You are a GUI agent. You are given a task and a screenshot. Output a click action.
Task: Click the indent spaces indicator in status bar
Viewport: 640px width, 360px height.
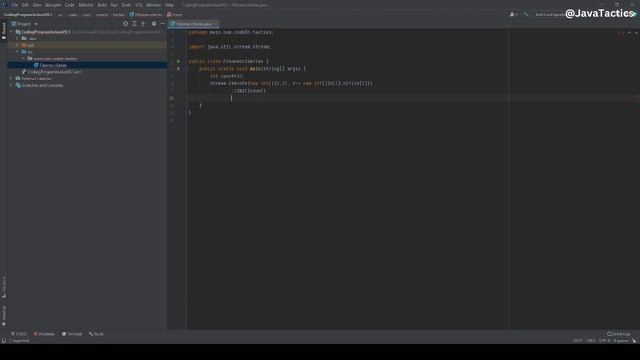point(621,340)
